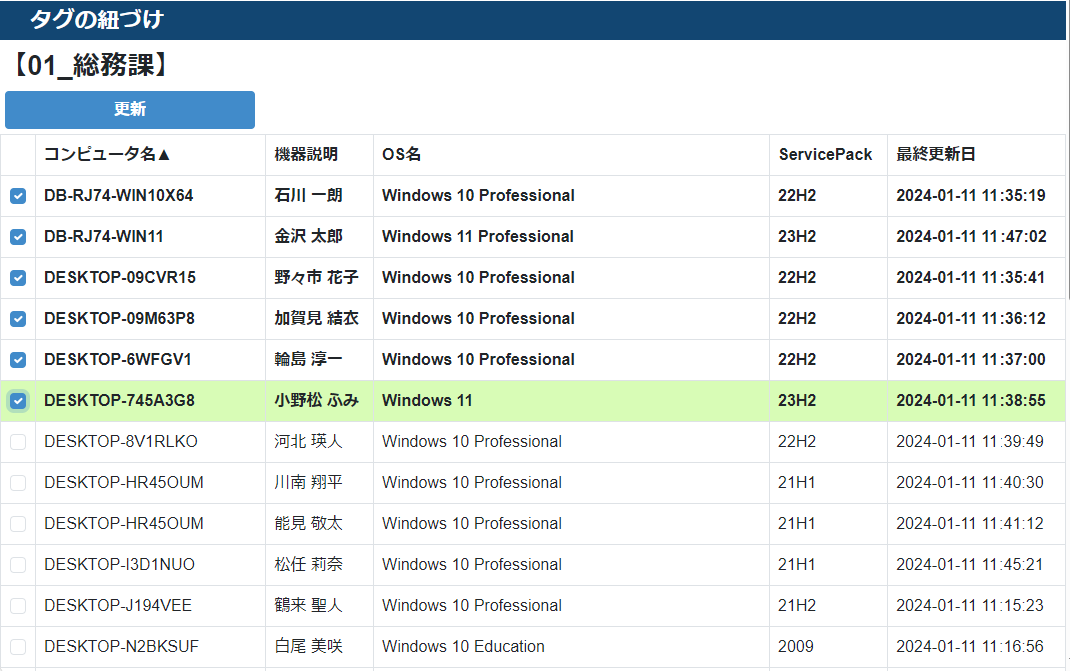1070x671 pixels.
Task: Check the DESKTOP-I3D1NUO checkbox
Action: [18, 565]
